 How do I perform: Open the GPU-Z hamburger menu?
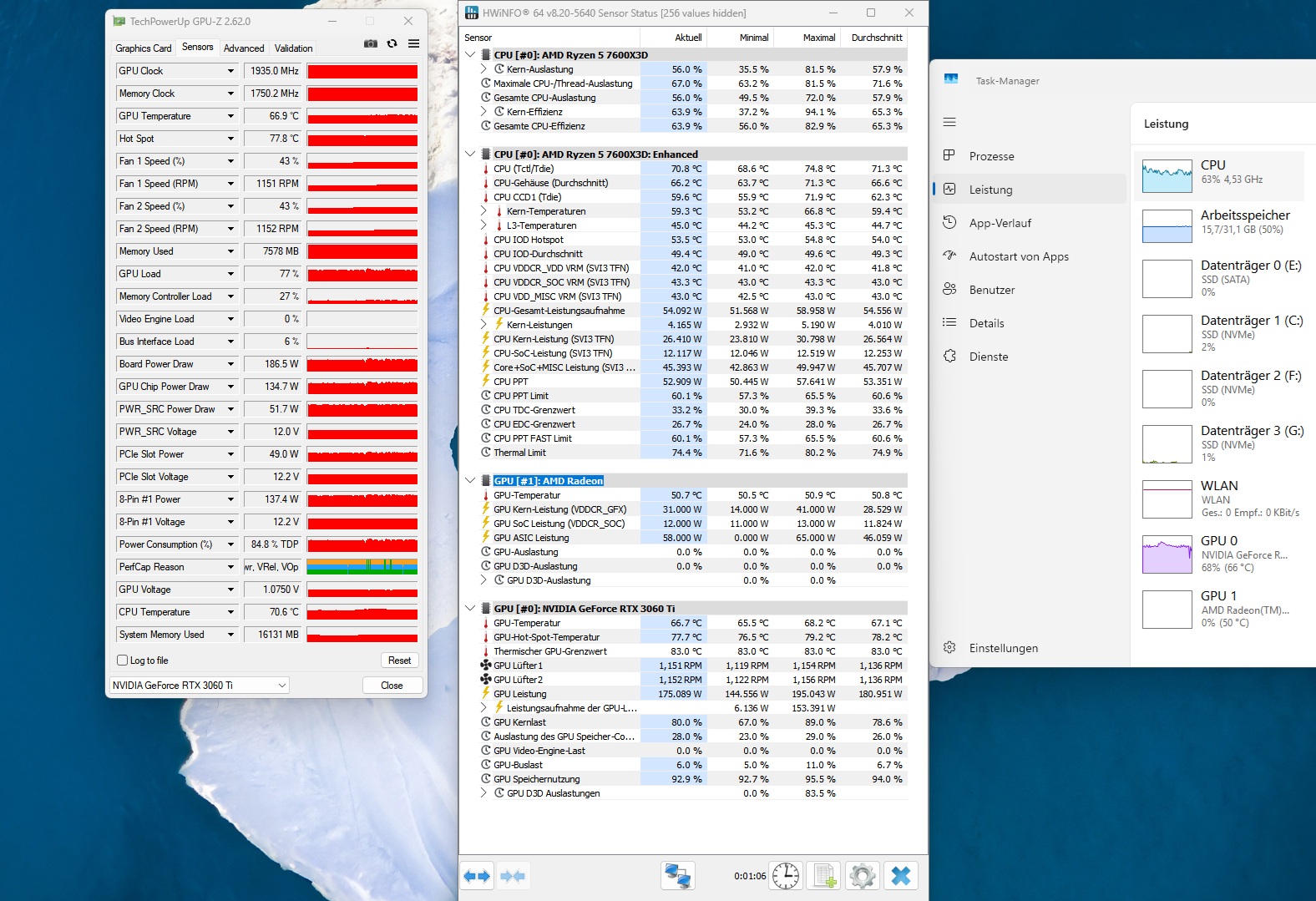pos(413,43)
